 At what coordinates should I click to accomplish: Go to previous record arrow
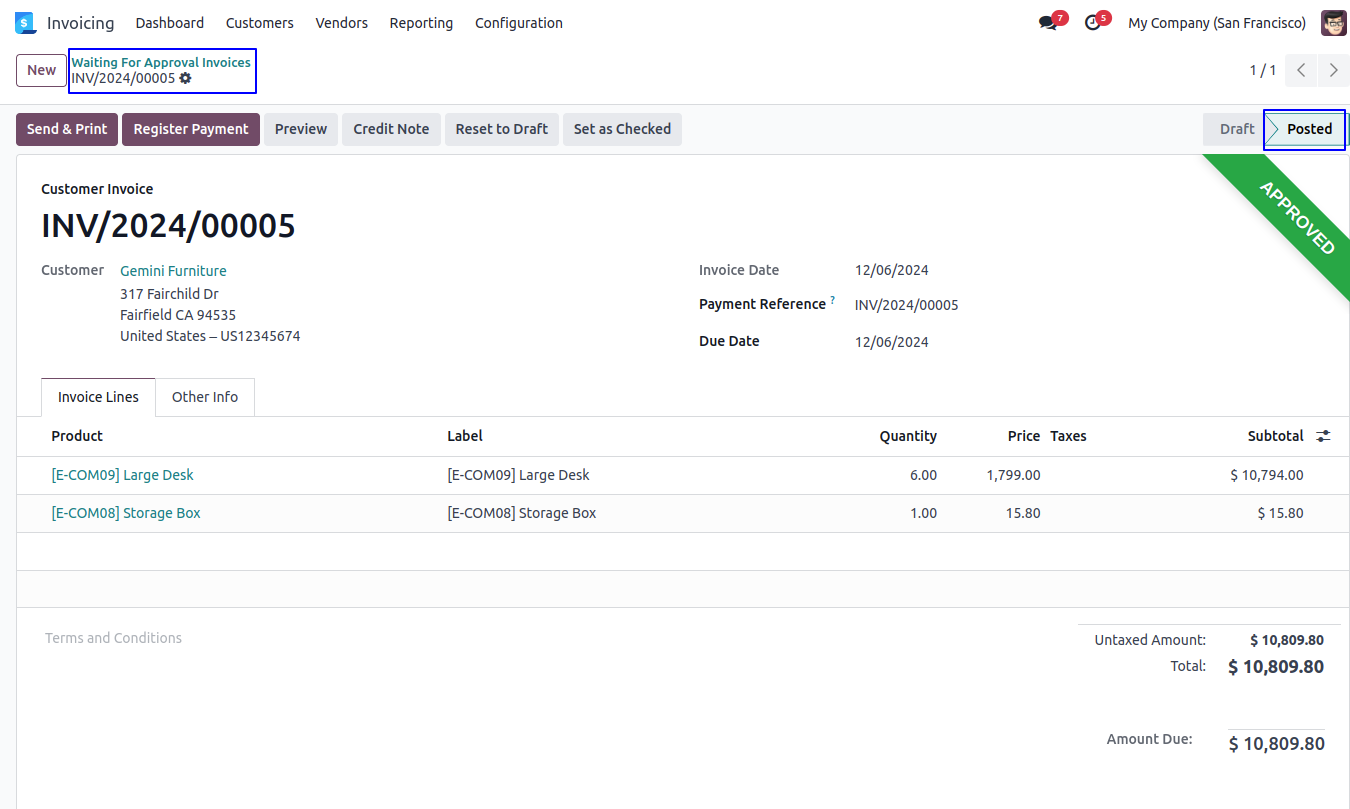[1301, 70]
